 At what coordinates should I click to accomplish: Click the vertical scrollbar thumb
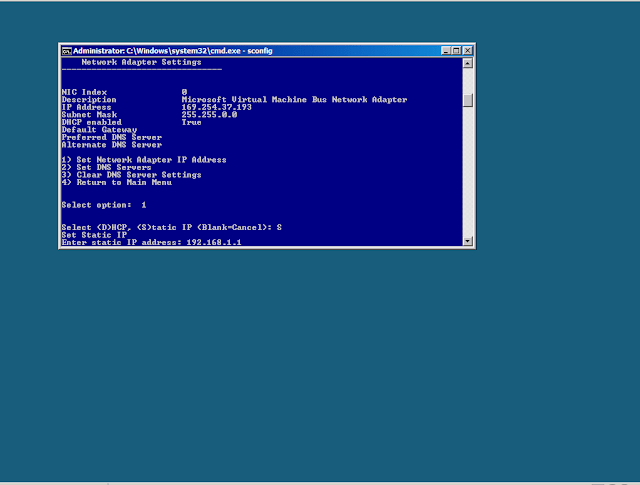pyautogui.click(x=468, y=99)
